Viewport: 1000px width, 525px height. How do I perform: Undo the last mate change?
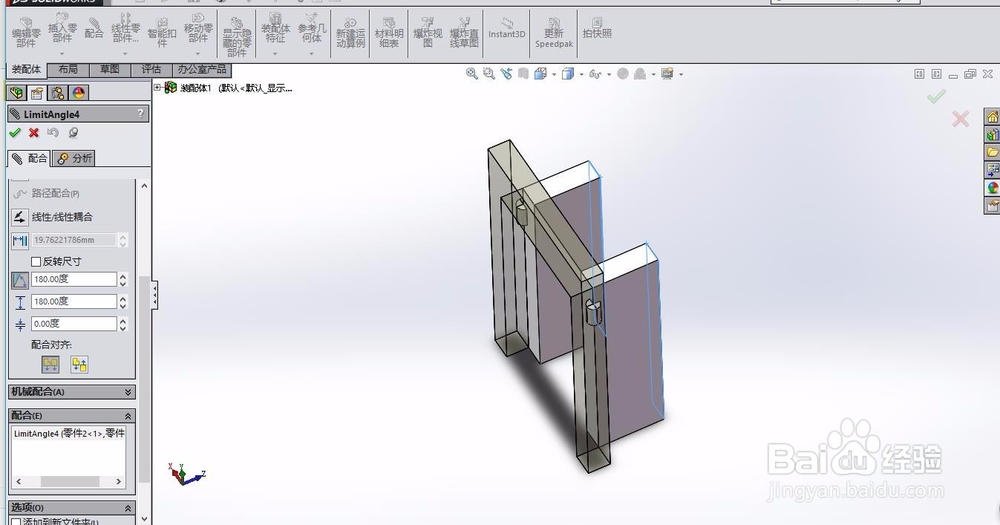[x=53, y=133]
